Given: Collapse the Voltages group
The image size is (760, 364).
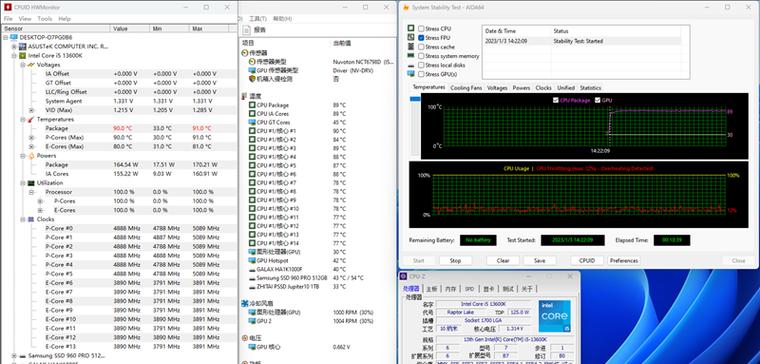Looking at the screenshot, I should (x=23, y=65).
